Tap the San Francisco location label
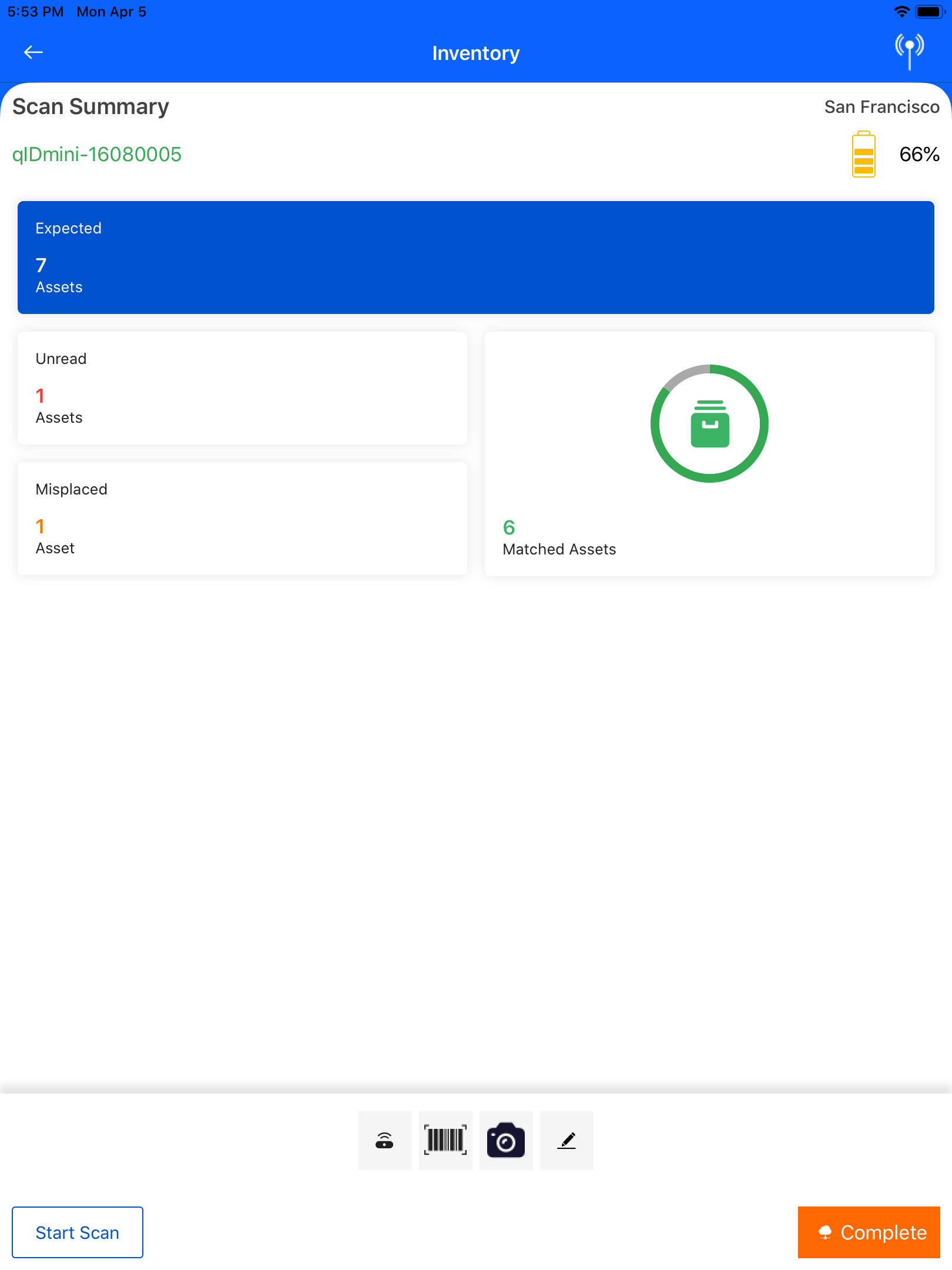Image resolution: width=952 pixels, height=1270 pixels. pos(881,107)
